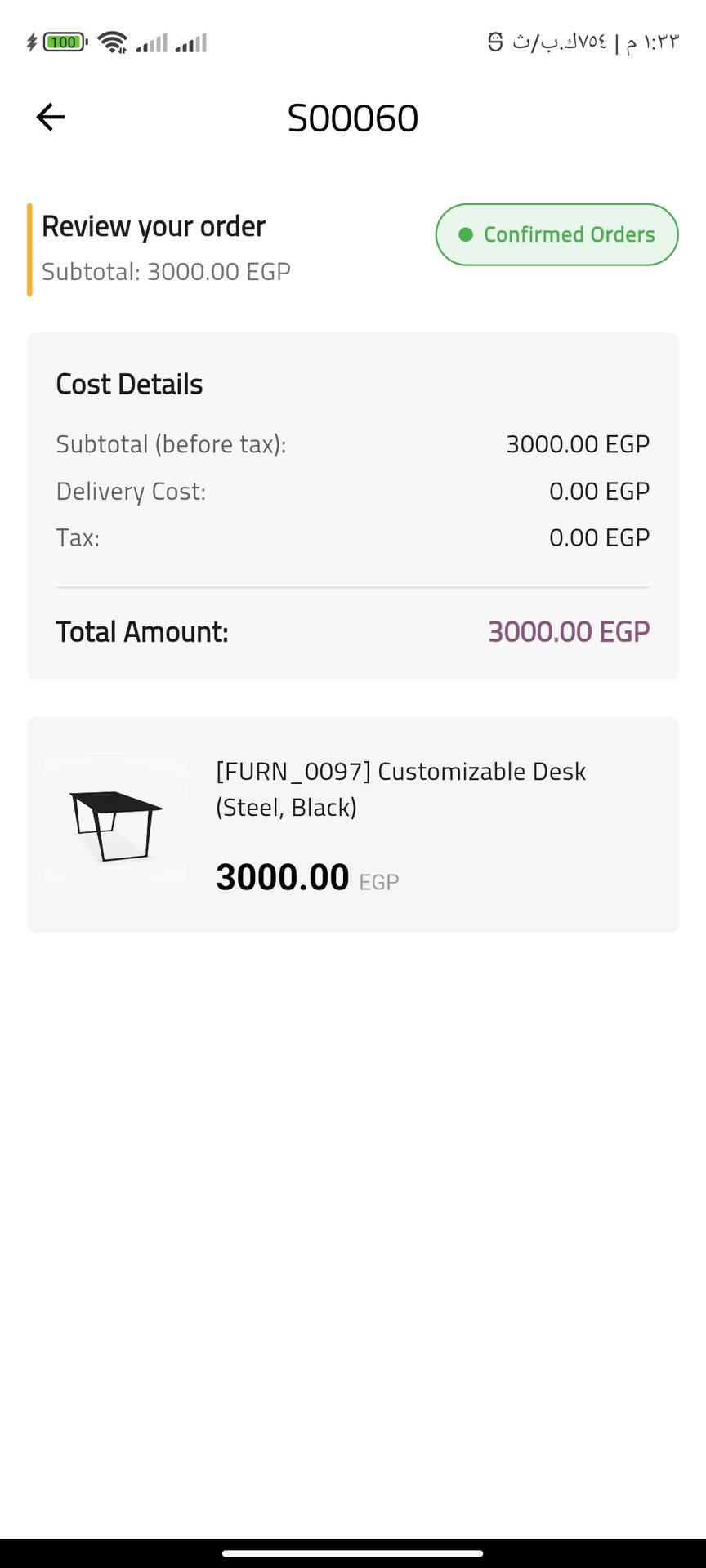Tap the Total Amount label
The width and height of the screenshot is (706, 1568).
[142, 632]
